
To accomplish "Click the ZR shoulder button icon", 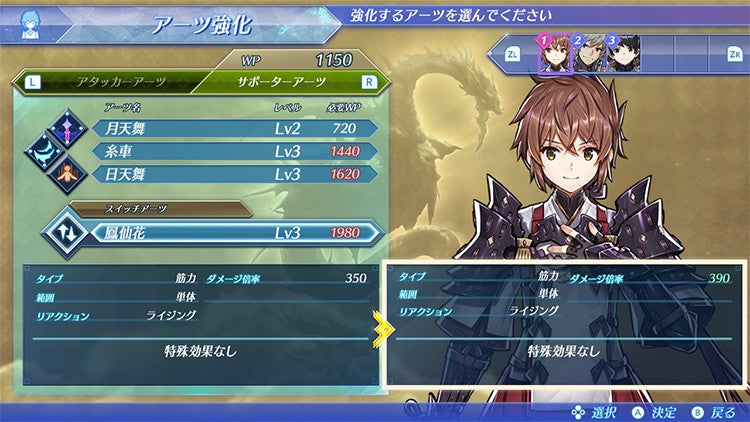I will tap(735, 54).
